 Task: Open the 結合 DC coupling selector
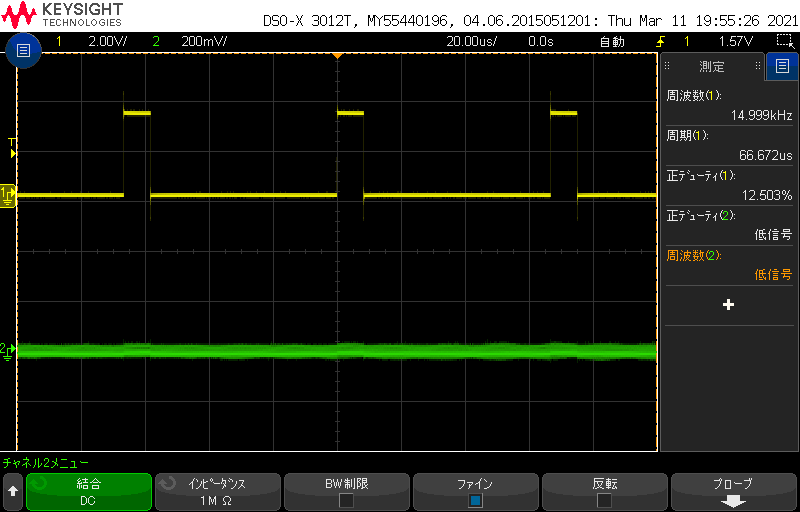(x=89, y=491)
